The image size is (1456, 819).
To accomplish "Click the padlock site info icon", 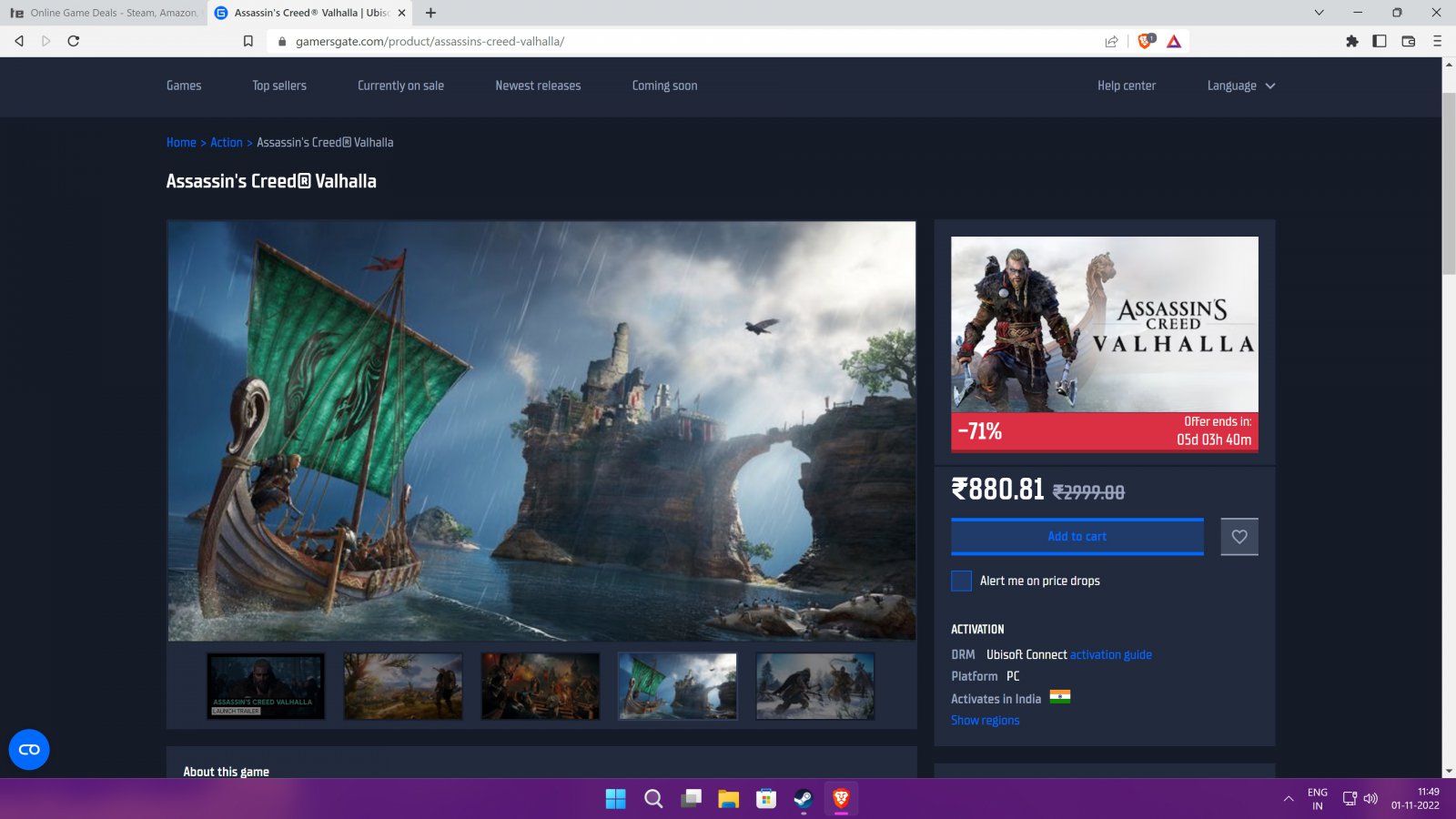I will point(282,41).
